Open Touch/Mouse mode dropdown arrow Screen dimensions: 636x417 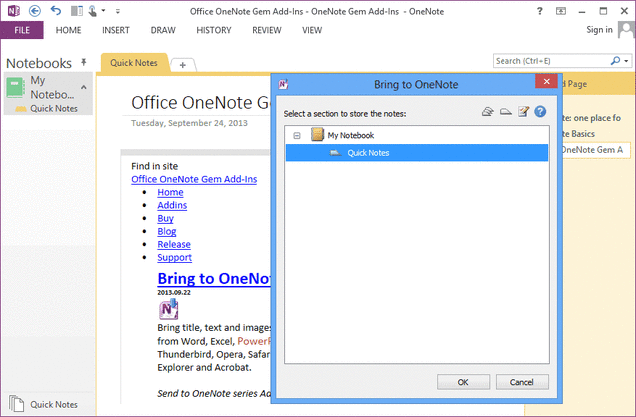coord(103,11)
